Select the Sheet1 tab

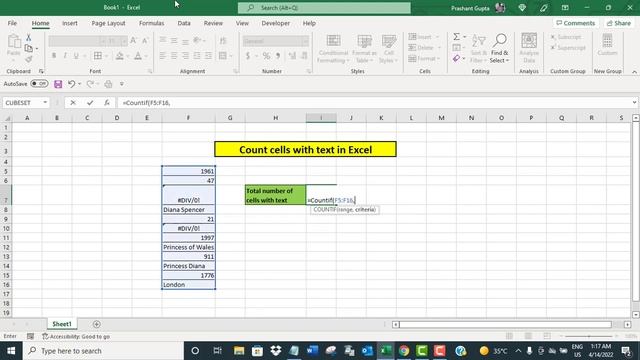62,324
